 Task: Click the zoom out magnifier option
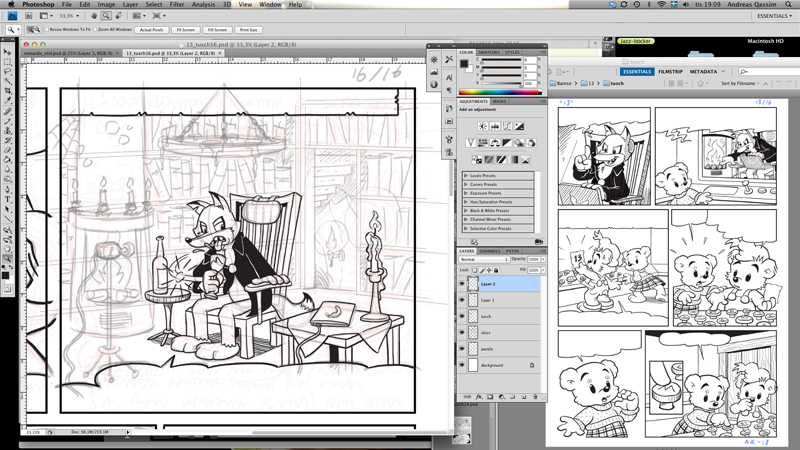(37, 30)
